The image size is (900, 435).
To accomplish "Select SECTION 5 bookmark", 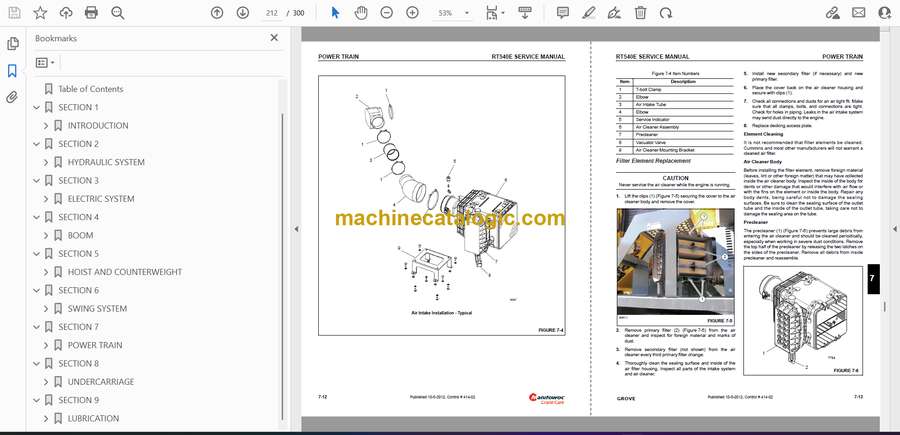I will [79, 254].
